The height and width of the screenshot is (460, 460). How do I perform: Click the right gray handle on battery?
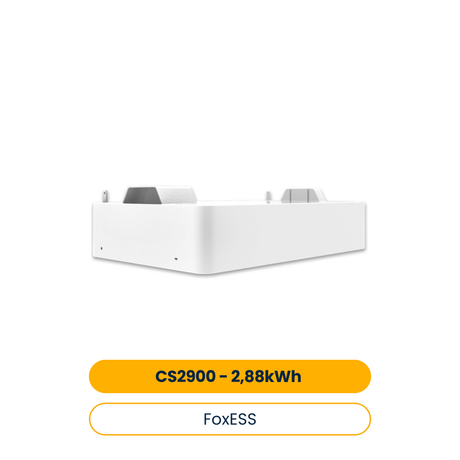[x=303, y=195]
